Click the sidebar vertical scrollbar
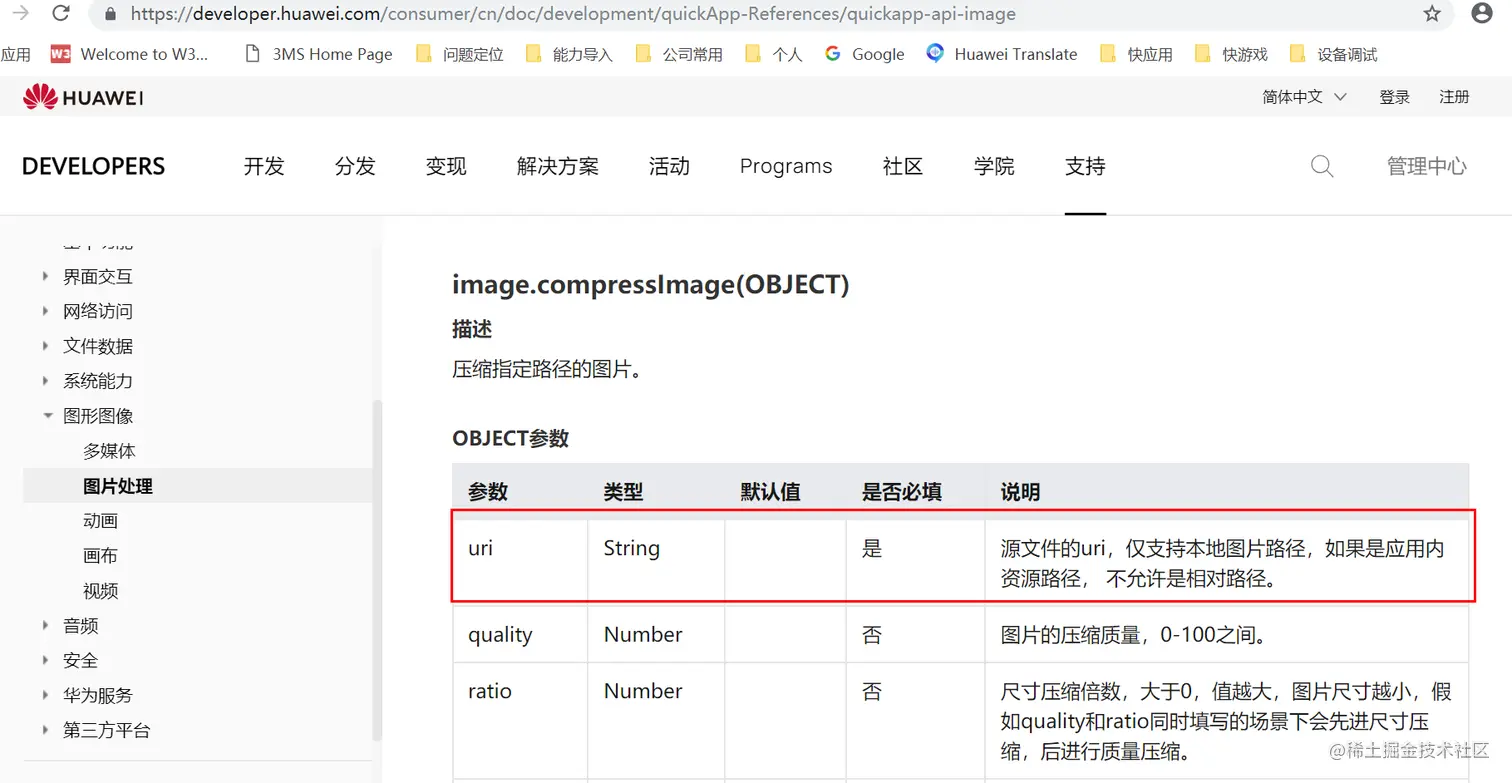1512x783 pixels. click(376, 570)
